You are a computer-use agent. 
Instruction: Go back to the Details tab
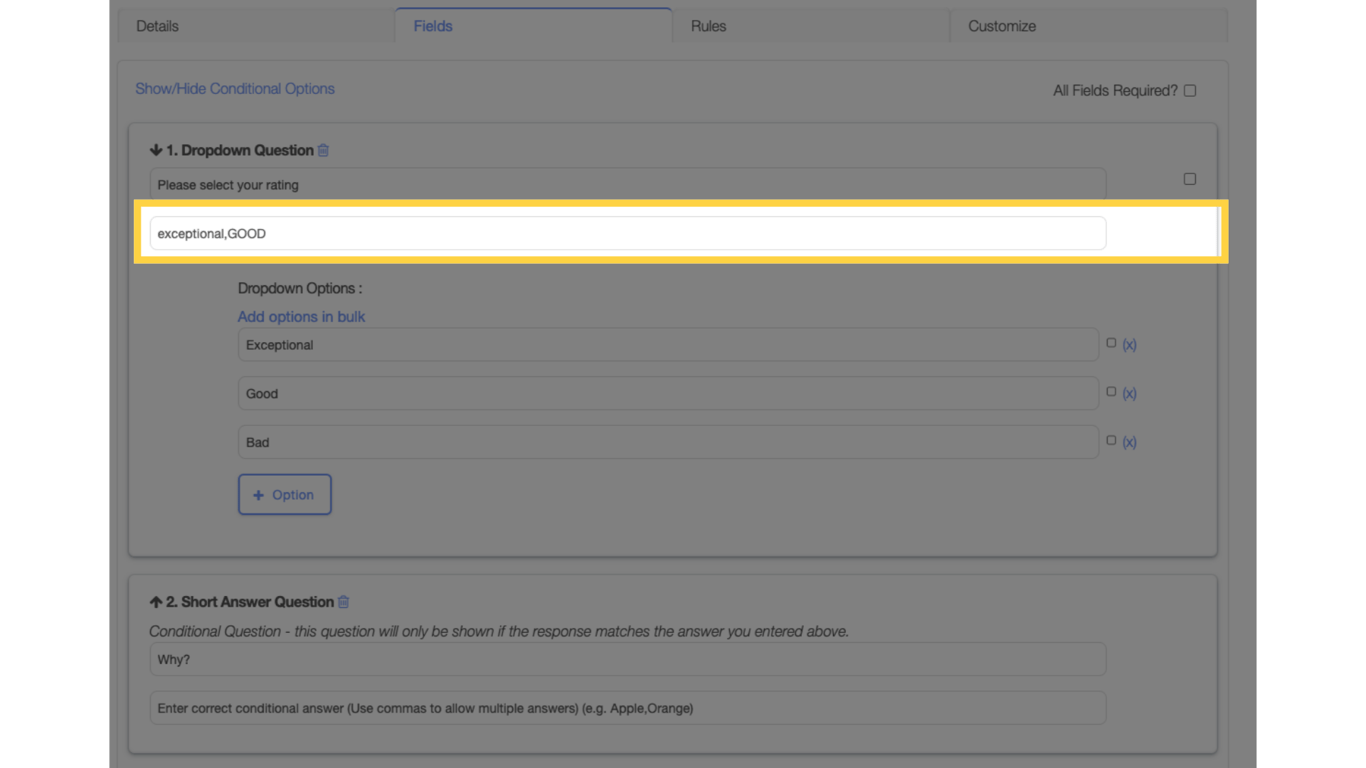(x=157, y=26)
